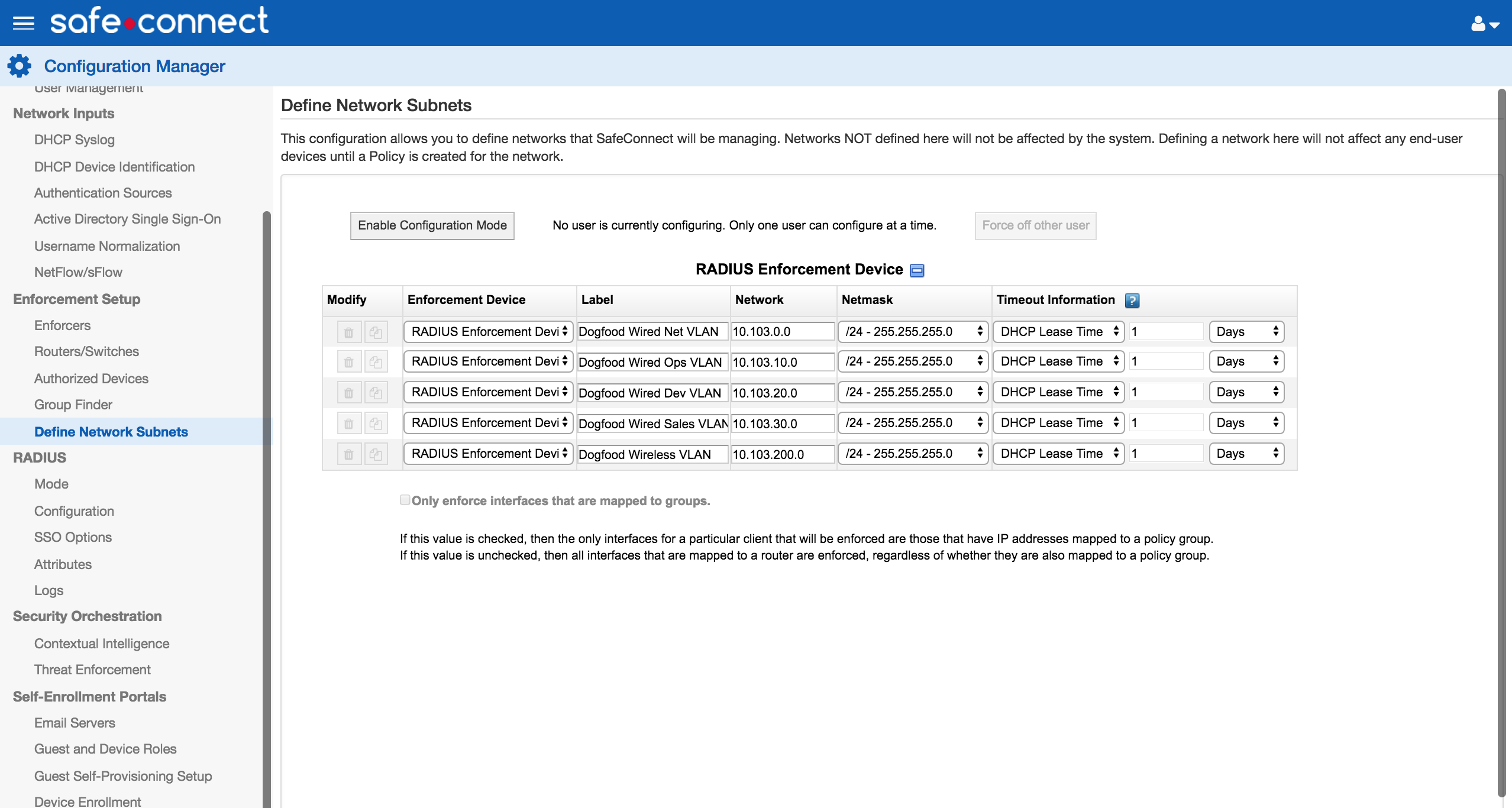This screenshot has height=808, width=1512.
Task: Click the sidebar scrollbar
Action: [x=266, y=509]
